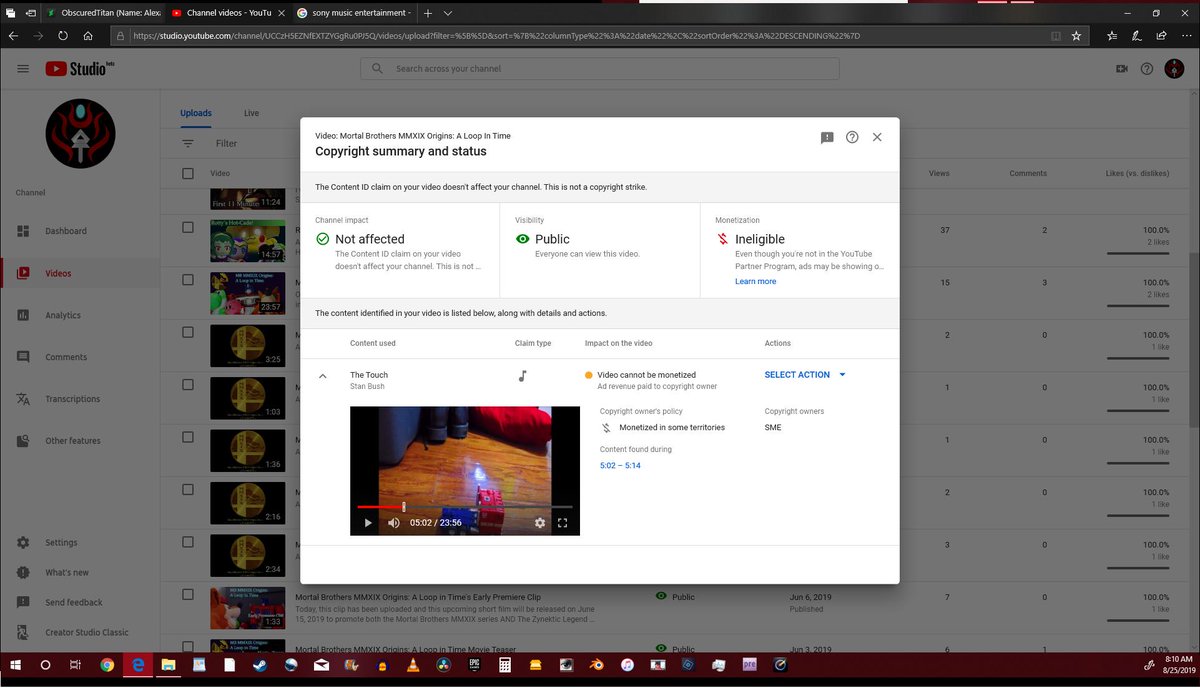Open the Studio help icon in header

tap(1146, 69)
